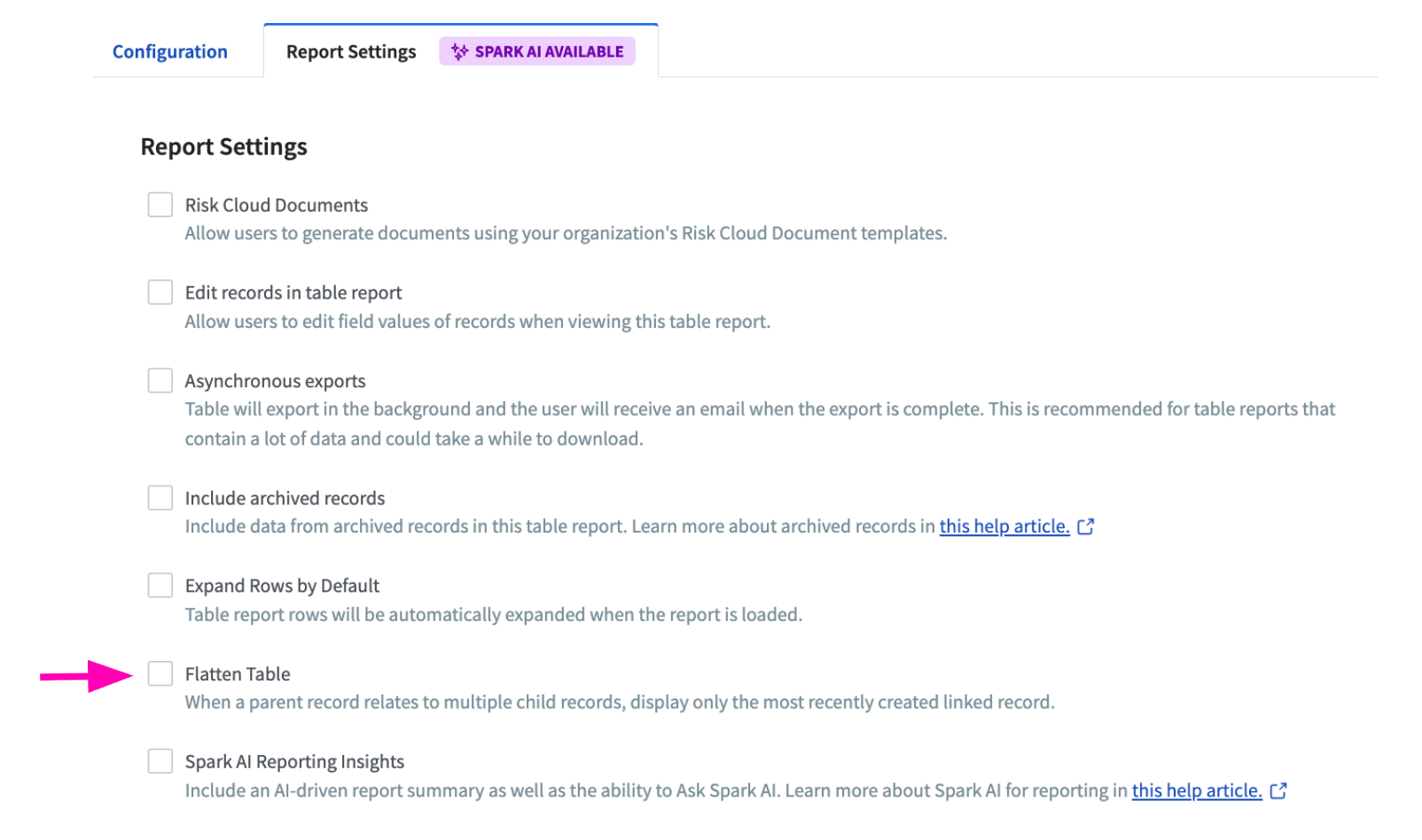Click the 'Flatten Table' label text
This screenshot has height=840, width=1422.
click(x=238, y=674)
